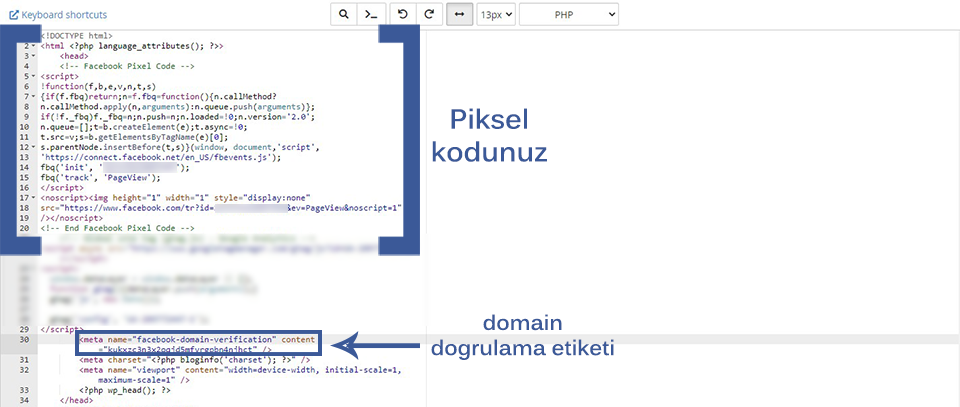Screen dimensions: 960x407
Task: Click the closing </head> tag line
Action: click(x=76, y=400)
